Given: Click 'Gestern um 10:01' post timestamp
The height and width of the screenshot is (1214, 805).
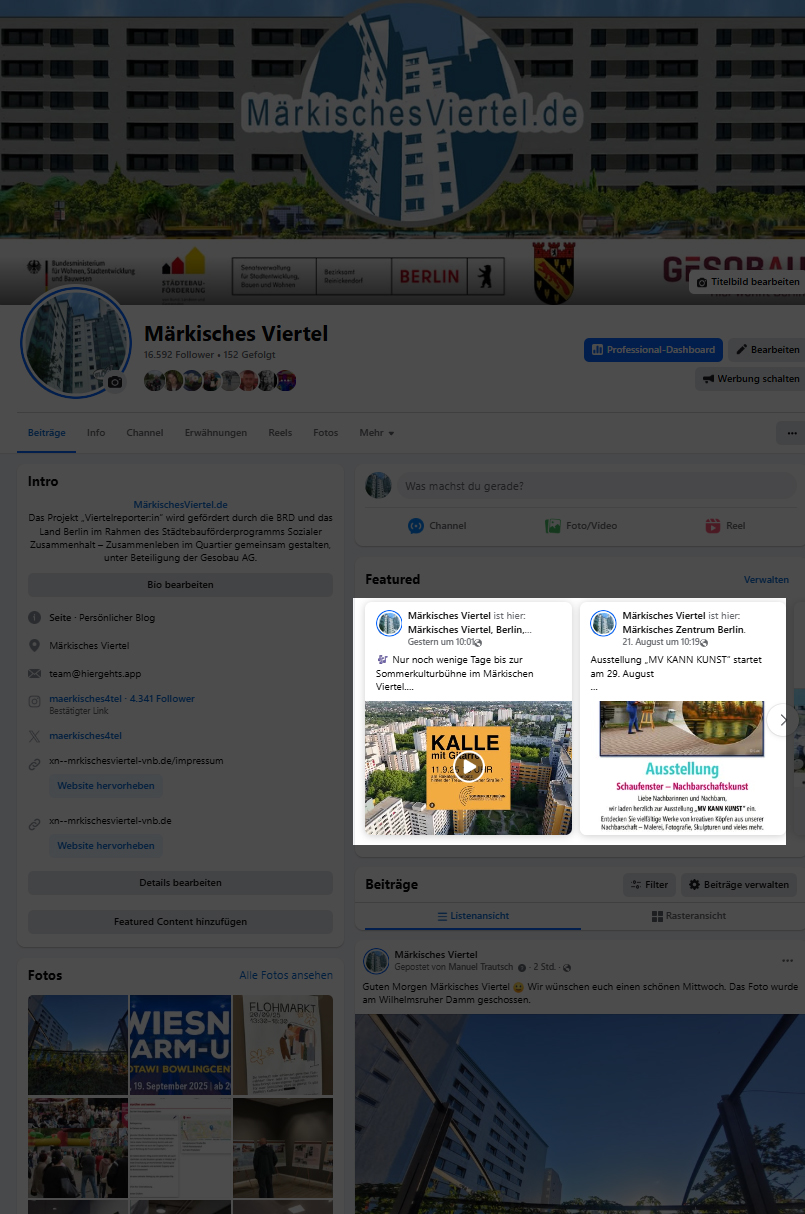Looking at the screenshot, I should pyautogui.click(x=440, y=642).
